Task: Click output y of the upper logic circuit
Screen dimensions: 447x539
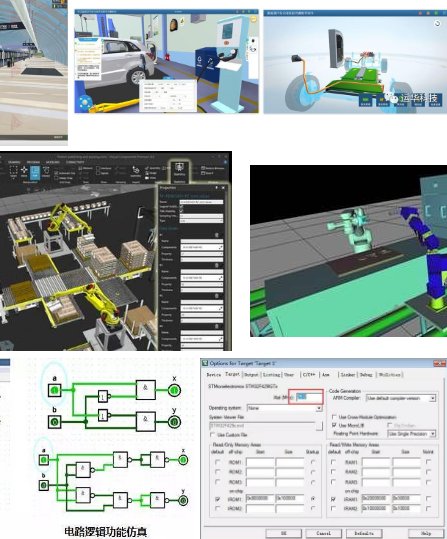Action: (x=174, y=422)
